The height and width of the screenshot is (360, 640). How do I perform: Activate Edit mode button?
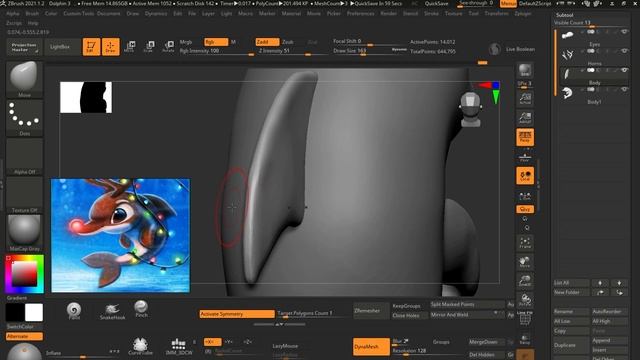pos(91,47)
